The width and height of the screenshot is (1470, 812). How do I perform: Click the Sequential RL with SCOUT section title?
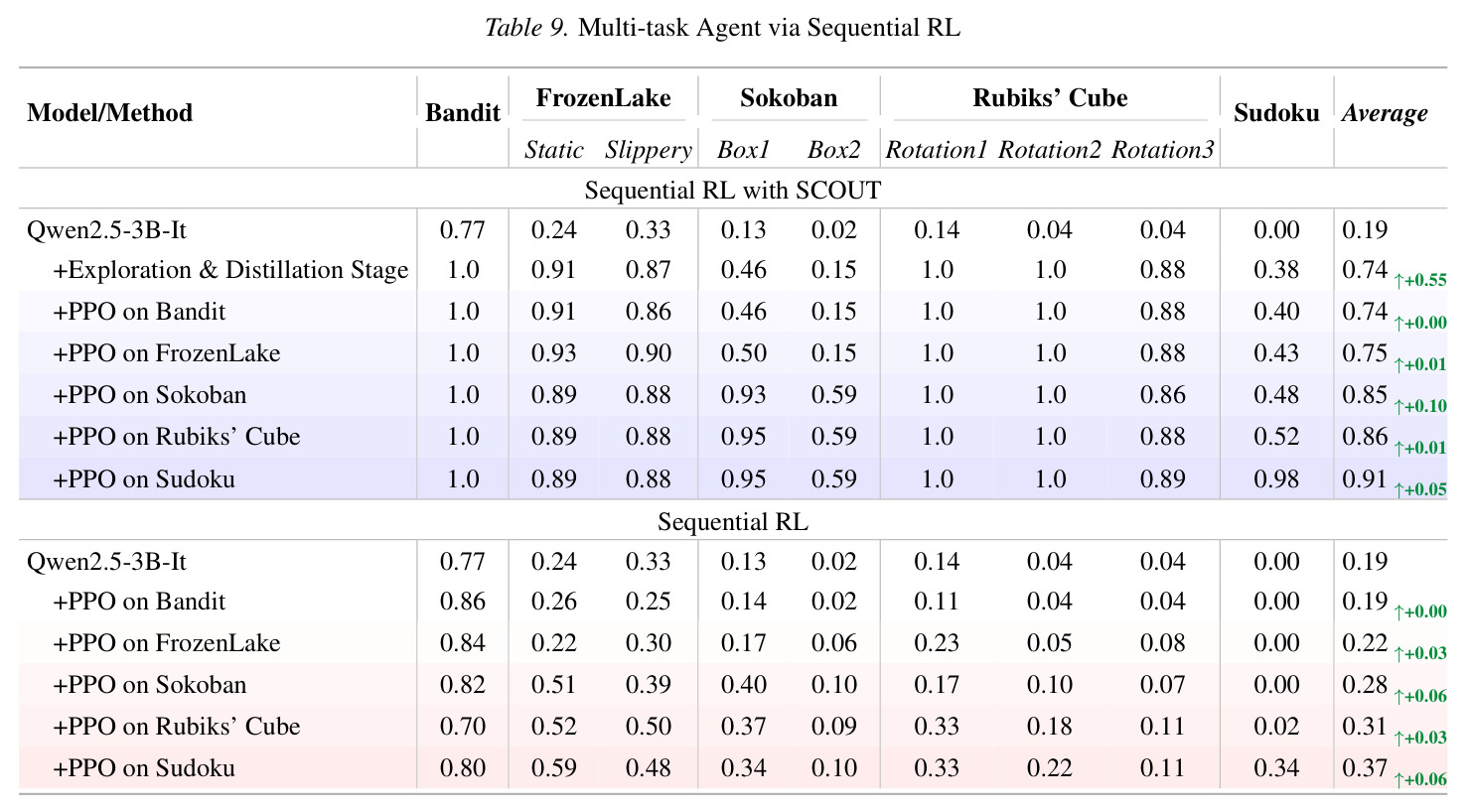[733, 190]
